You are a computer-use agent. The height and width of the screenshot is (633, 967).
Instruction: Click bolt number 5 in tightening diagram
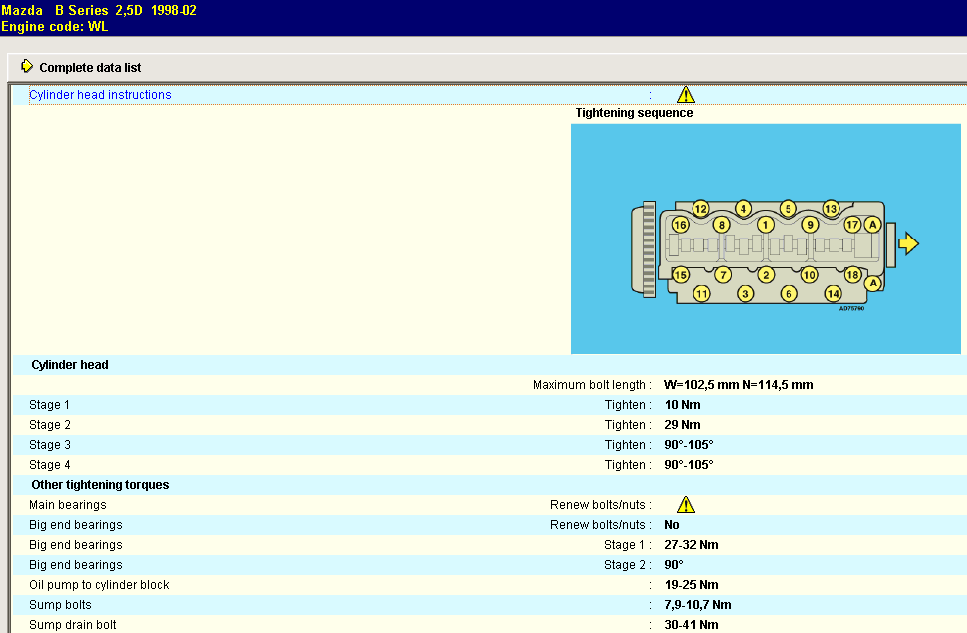(788, 209)
